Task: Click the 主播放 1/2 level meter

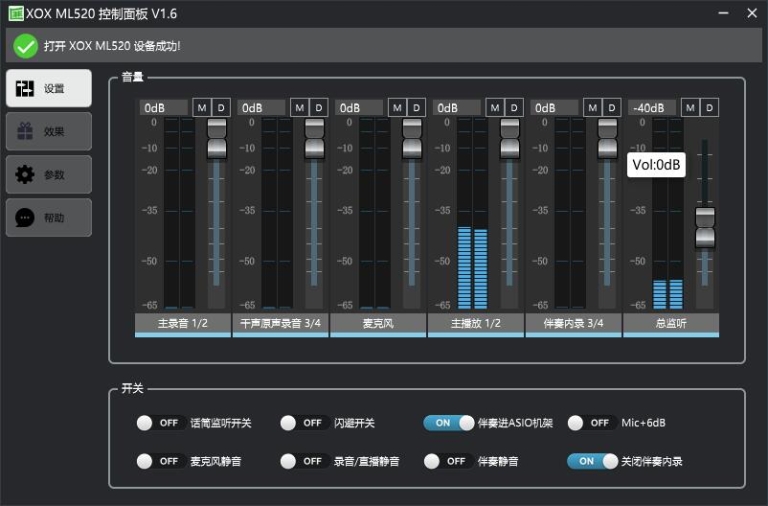Action: (x=473, y=213)
